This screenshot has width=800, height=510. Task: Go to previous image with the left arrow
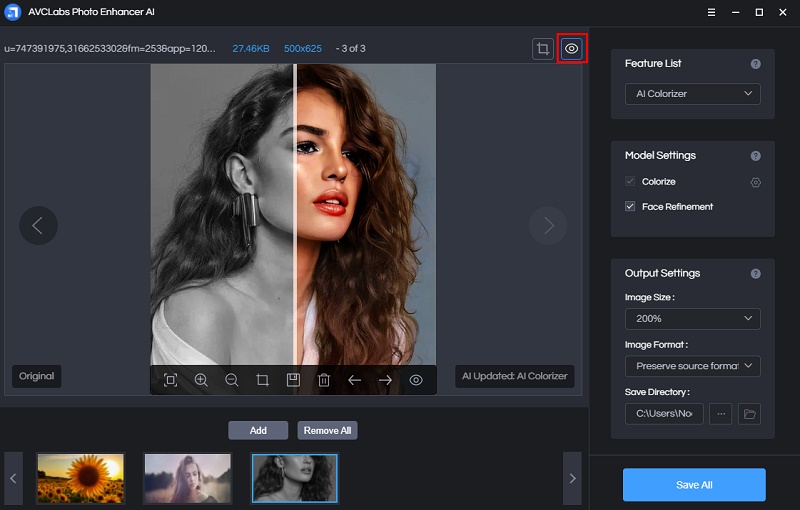point(355,380)
